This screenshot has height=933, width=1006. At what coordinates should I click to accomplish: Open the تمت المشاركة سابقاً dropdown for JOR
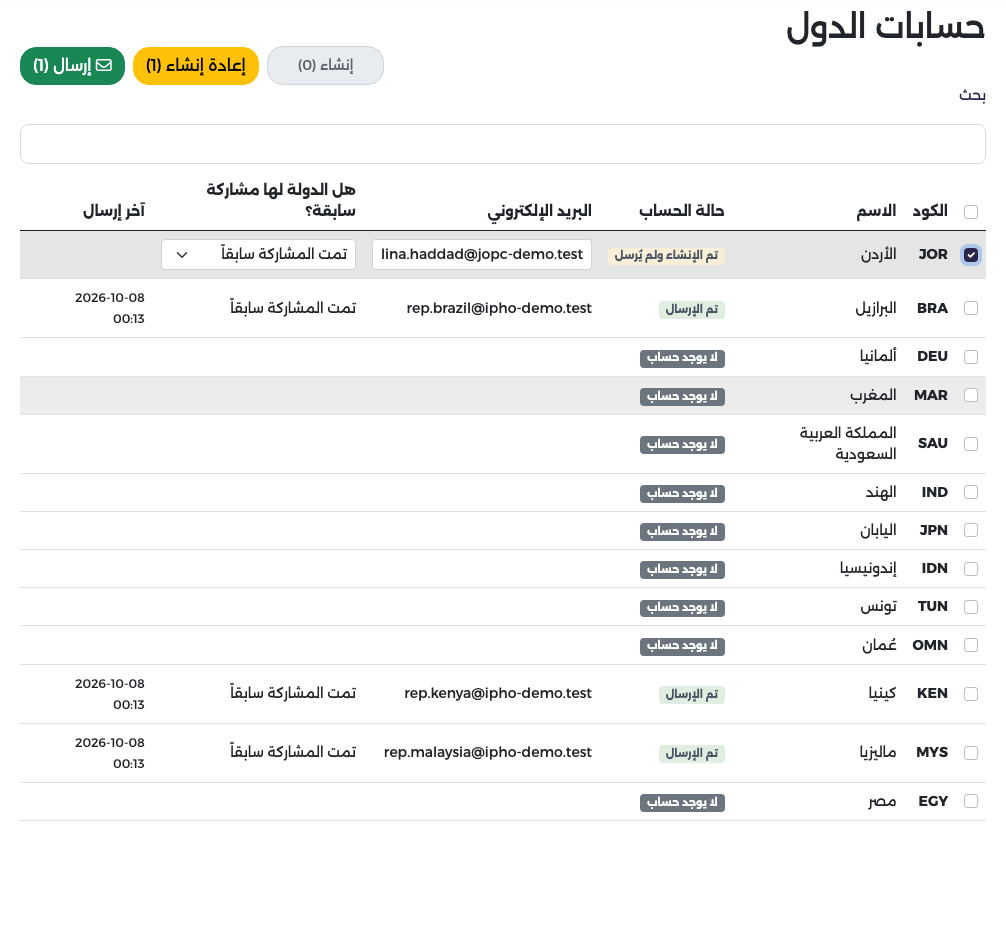click(x=259, y=255)
